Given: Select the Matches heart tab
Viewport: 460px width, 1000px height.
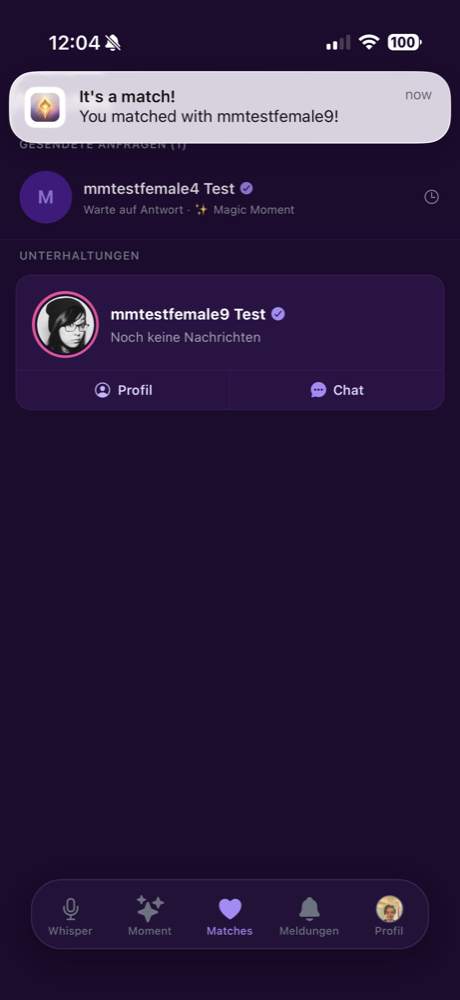Looking at the screenshot, I should click(x=230, y=916).
